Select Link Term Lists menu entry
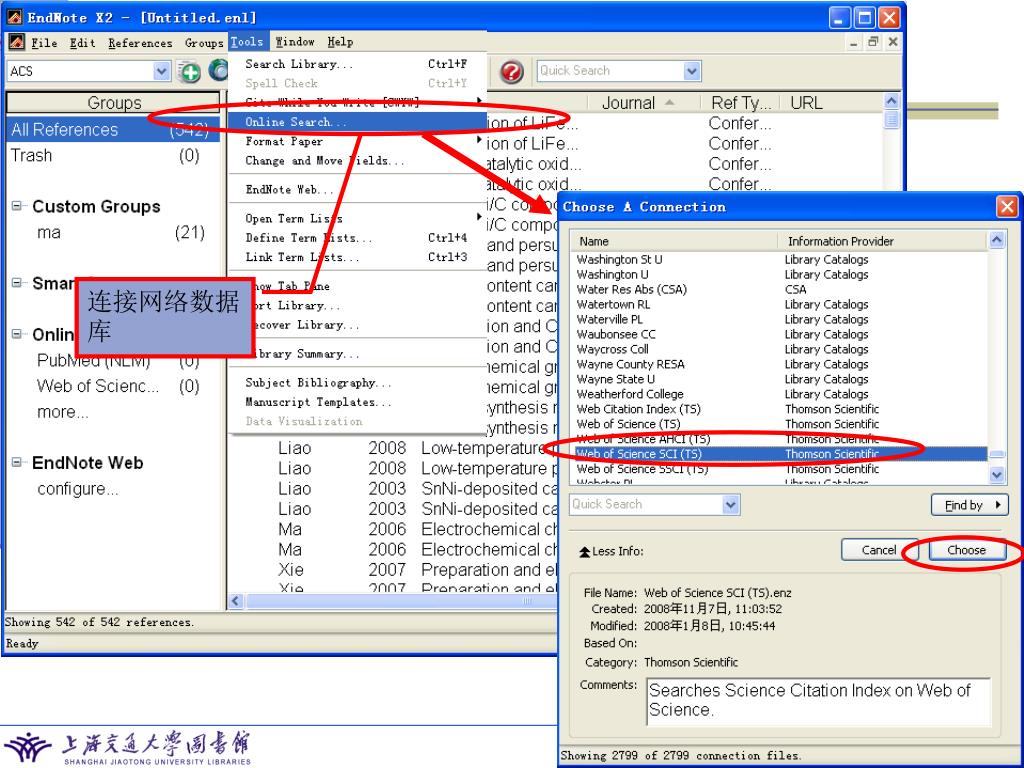 pos(357,257)
